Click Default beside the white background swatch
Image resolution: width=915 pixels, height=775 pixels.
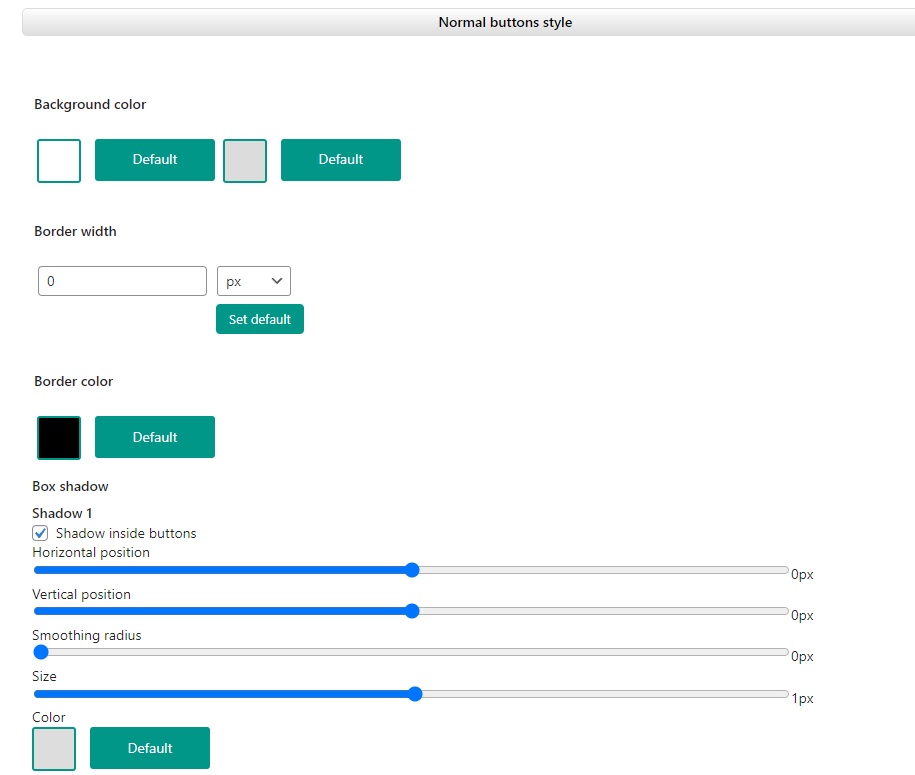click(x=155, y=160)
